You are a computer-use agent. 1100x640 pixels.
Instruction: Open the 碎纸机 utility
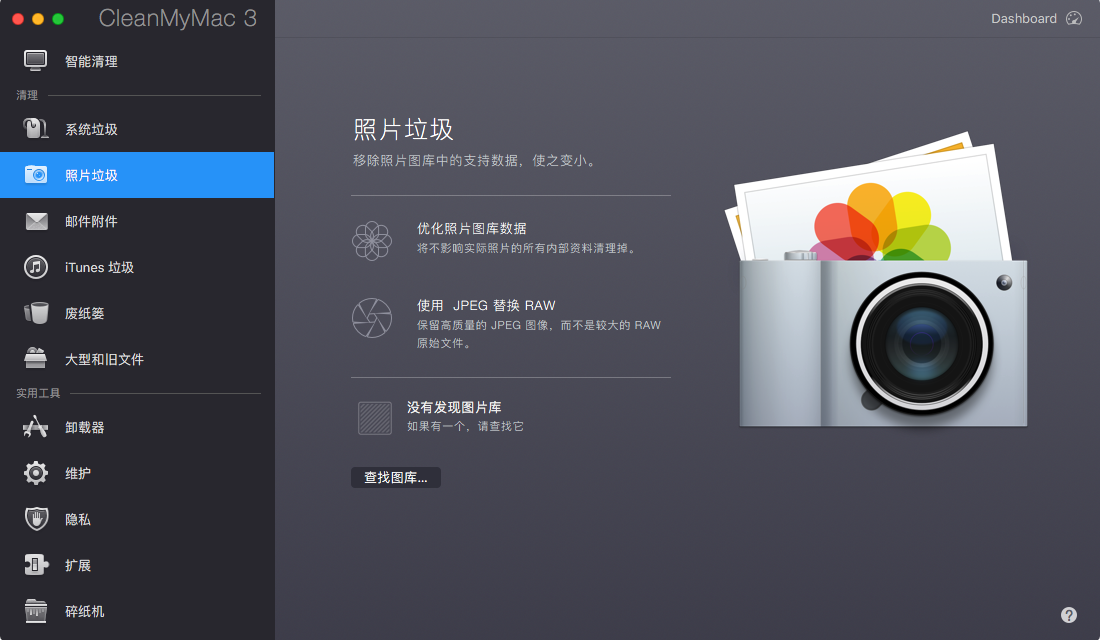point(137,611)
